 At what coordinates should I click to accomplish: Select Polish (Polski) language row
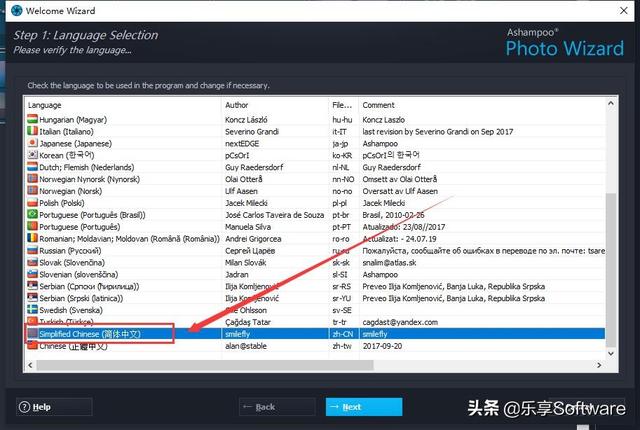(x=315, y=203)
